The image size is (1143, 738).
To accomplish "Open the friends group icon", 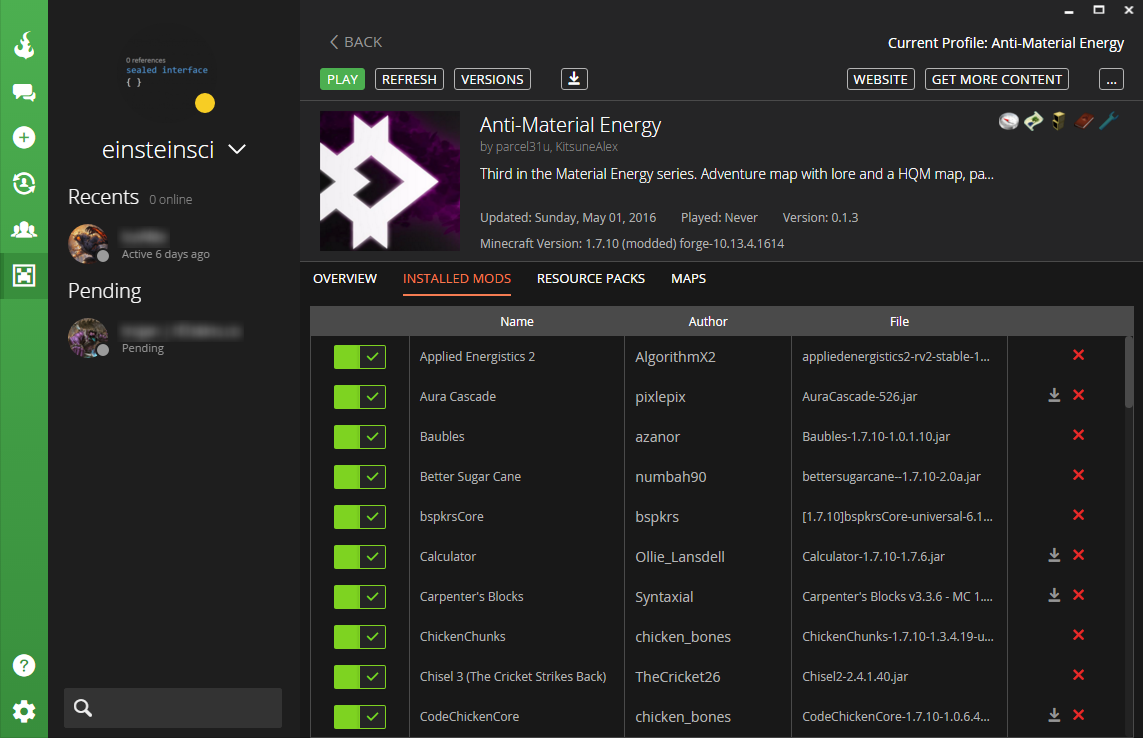I will [24, 230].
